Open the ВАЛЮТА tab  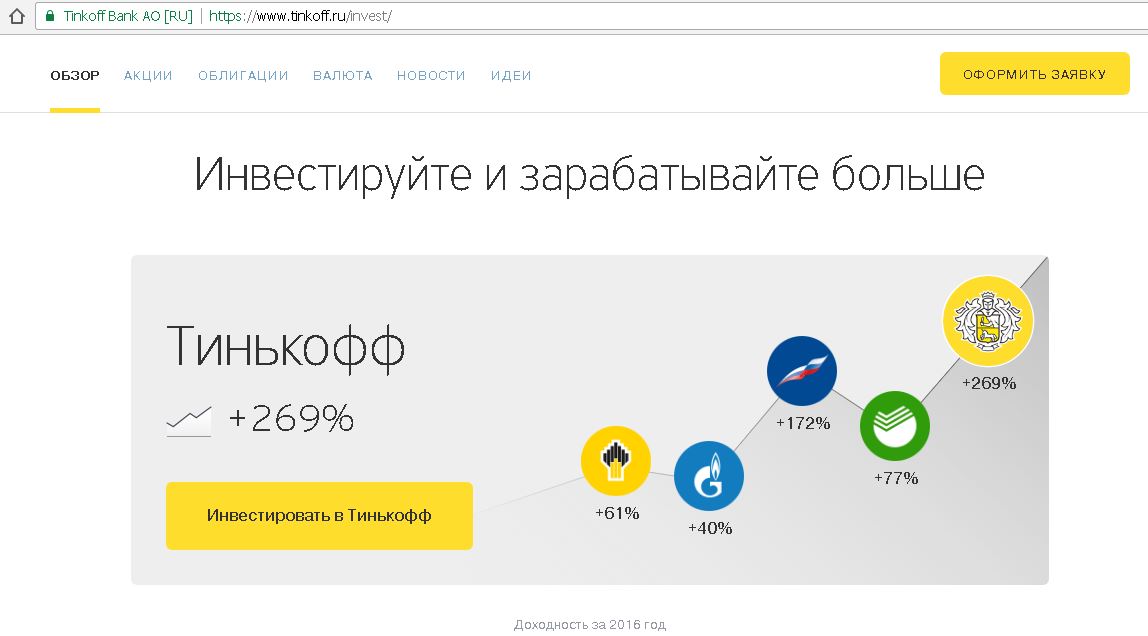(342, 75)
